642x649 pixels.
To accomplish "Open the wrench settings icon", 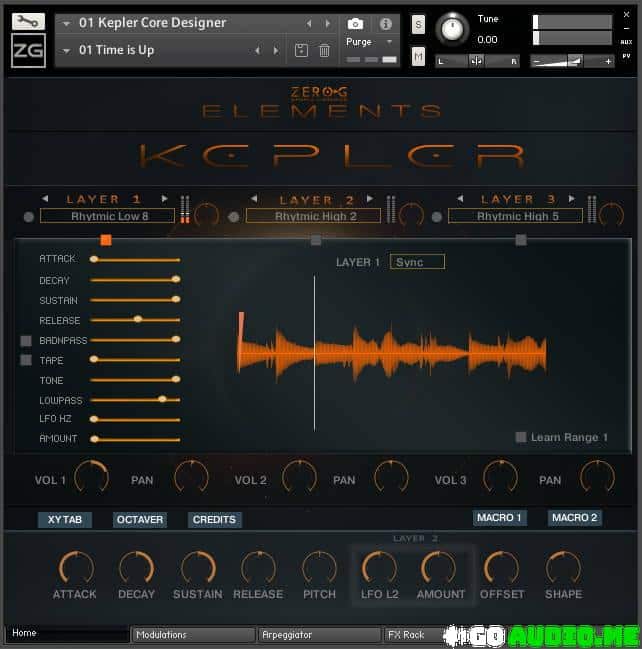I will 28,21.
